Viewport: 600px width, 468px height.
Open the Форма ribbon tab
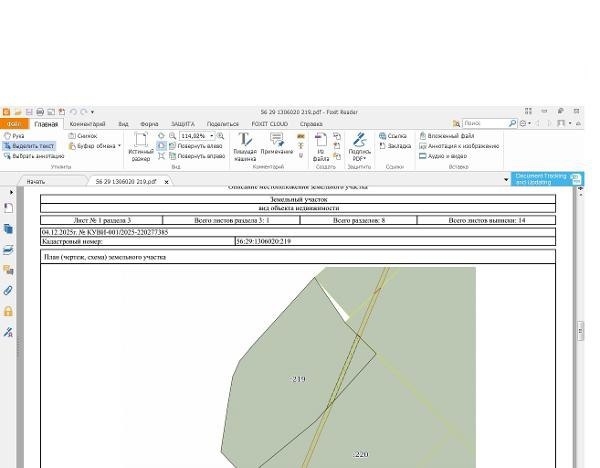[x=149, y=124]
